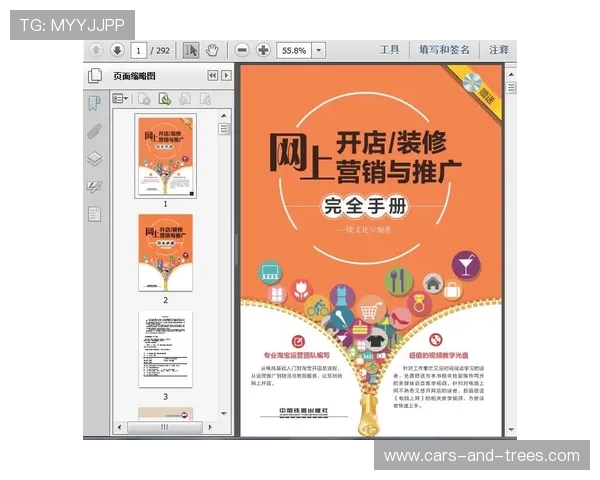
Task: Click the third greyed thumbnail toolbar icon
Action: [185, 99]
